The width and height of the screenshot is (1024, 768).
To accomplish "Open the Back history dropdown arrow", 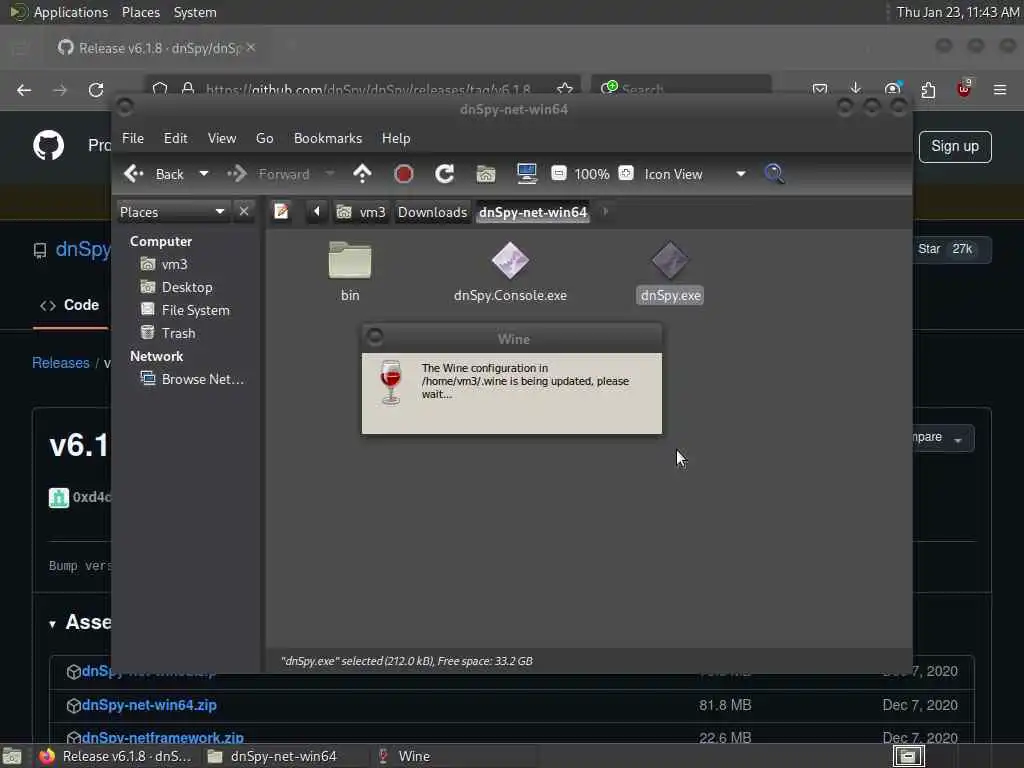I will (x=204, y=174).
